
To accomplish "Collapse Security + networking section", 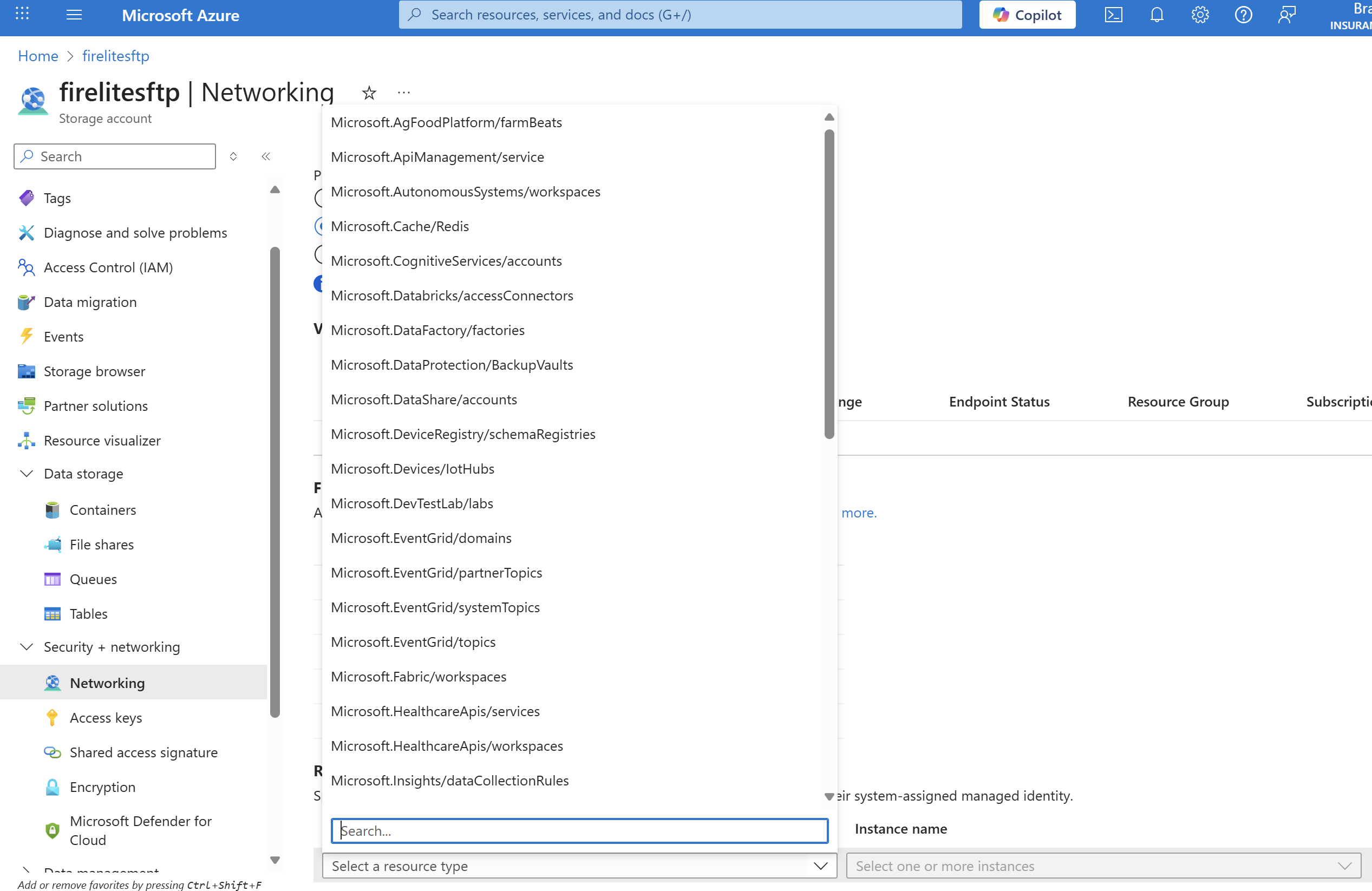I will coord(26,646).
